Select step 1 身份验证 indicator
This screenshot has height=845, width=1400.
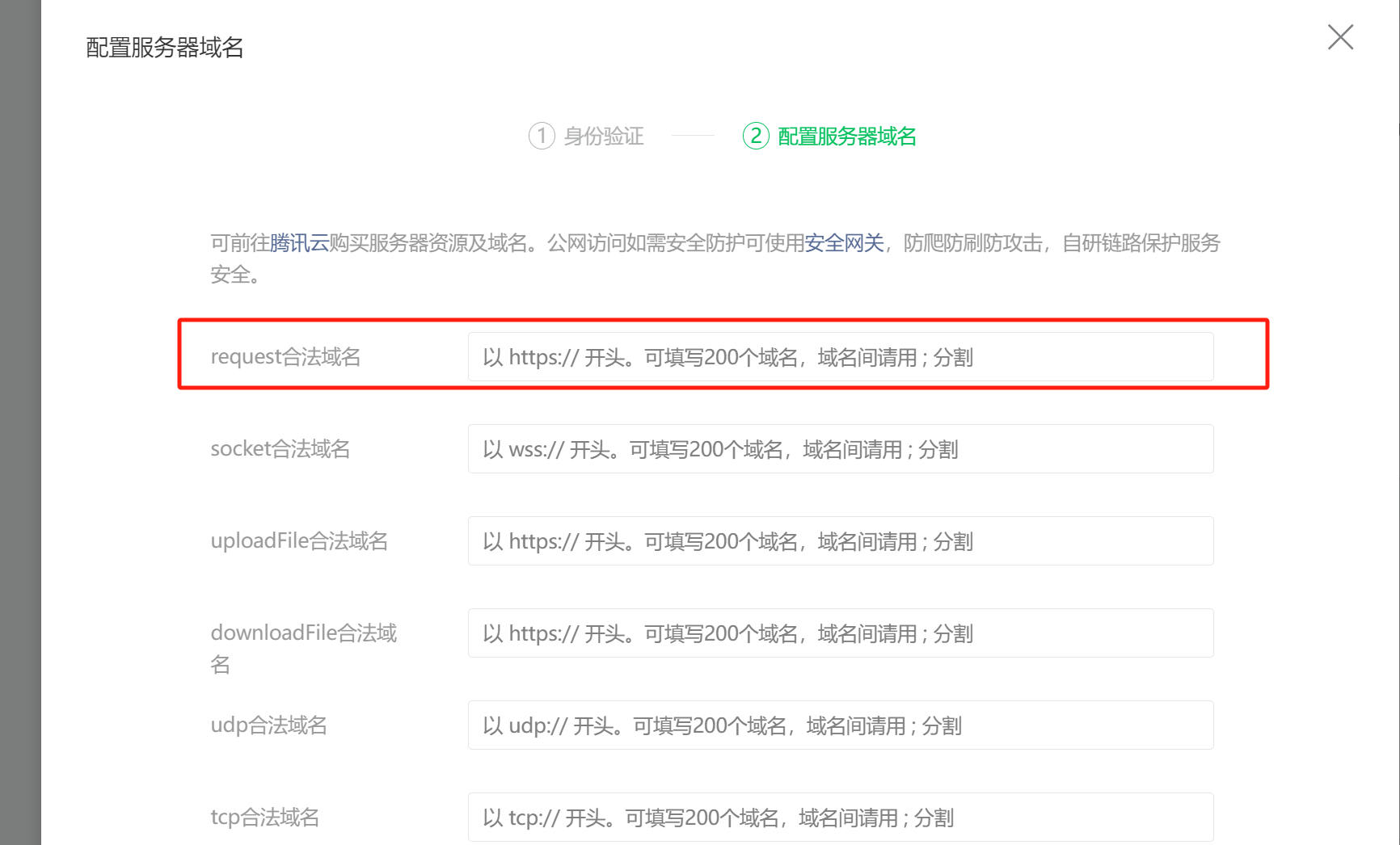[587, 136]
